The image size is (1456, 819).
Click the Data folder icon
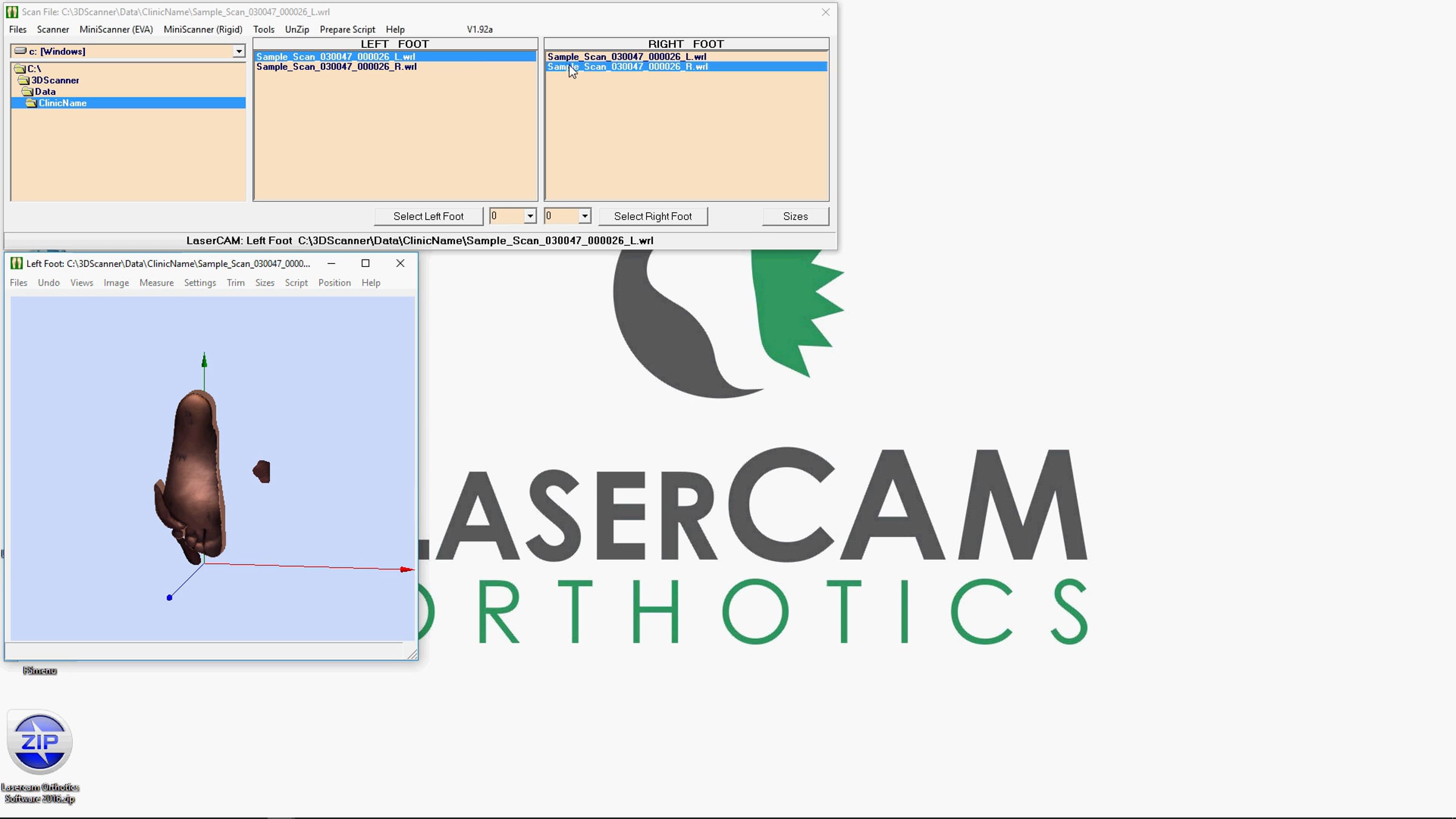point(28,92)
